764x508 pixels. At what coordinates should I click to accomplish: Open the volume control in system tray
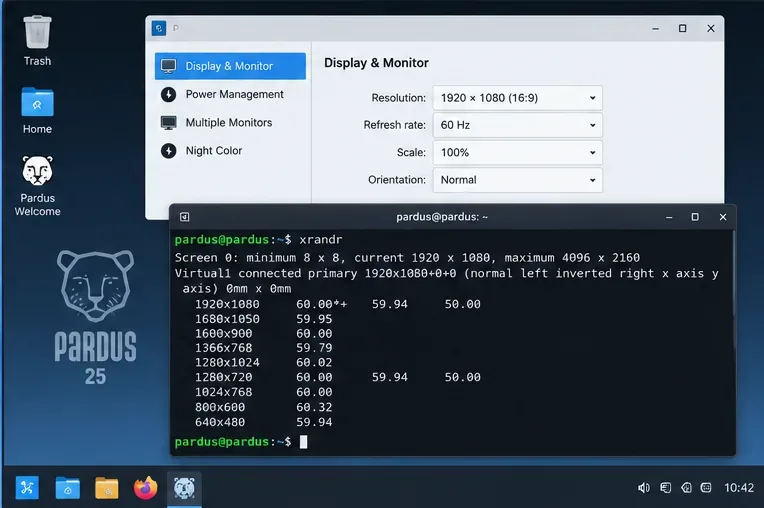click(x=644, y=488)
